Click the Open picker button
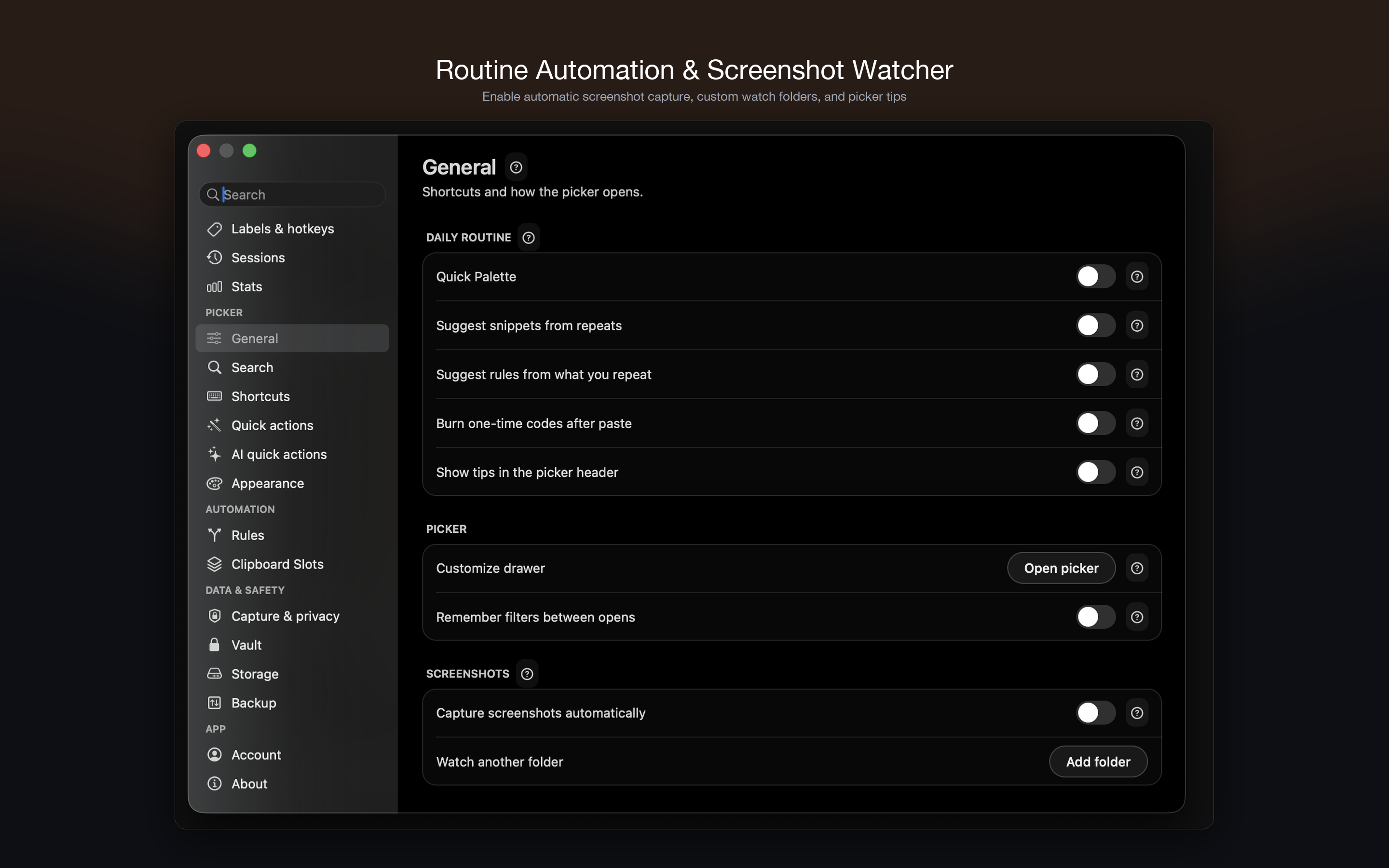Viewport: 1389px width, 868px height. click(x=1061, y=568)
